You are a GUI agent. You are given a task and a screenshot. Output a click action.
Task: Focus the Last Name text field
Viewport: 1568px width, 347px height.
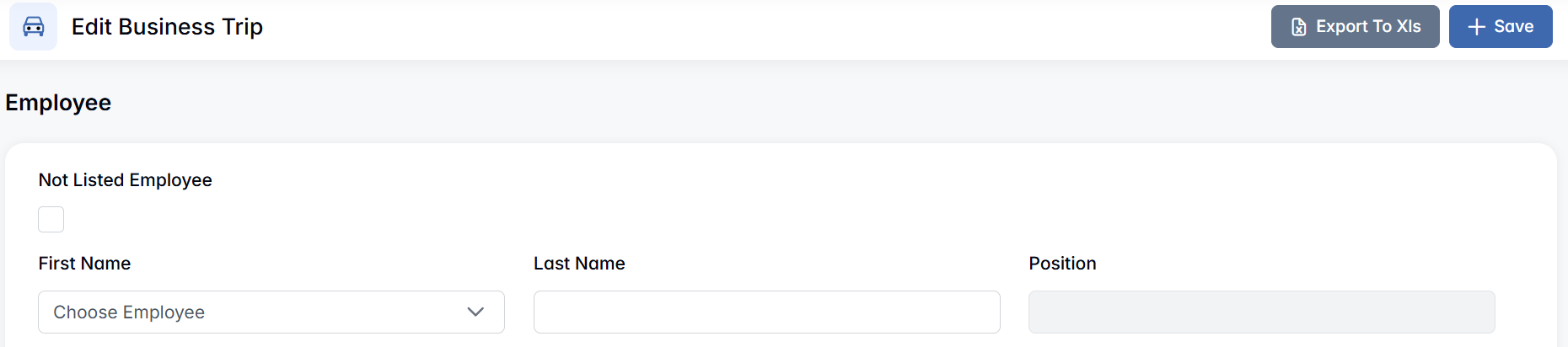[x=766, y=312]
